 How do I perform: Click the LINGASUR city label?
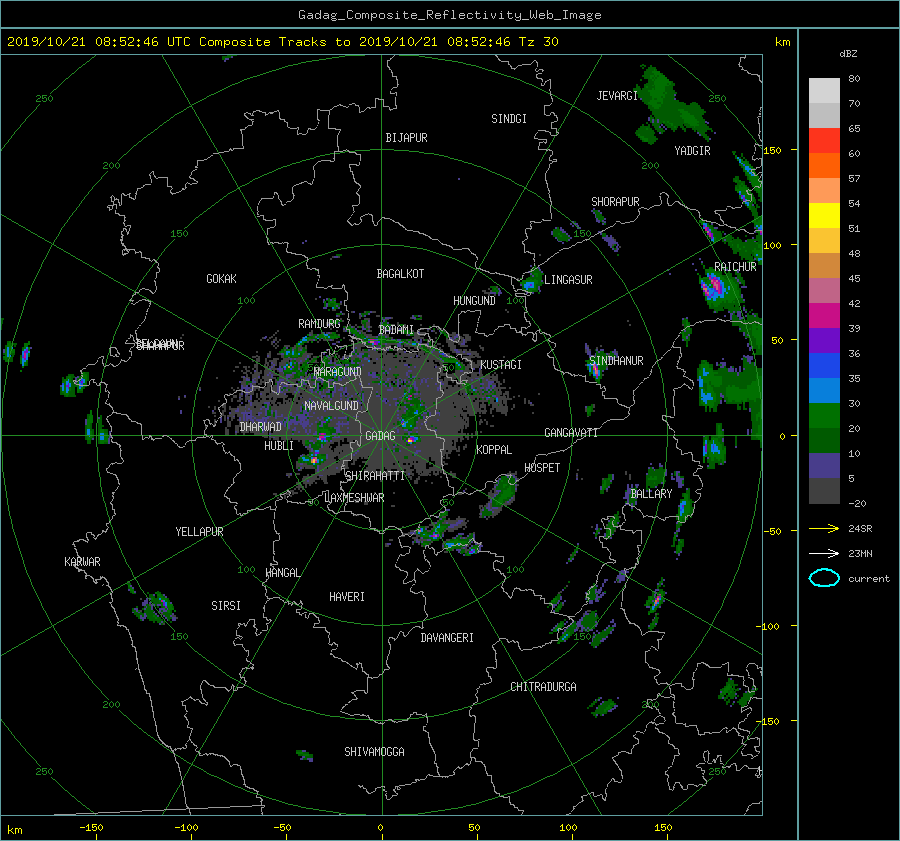(568, 280)
